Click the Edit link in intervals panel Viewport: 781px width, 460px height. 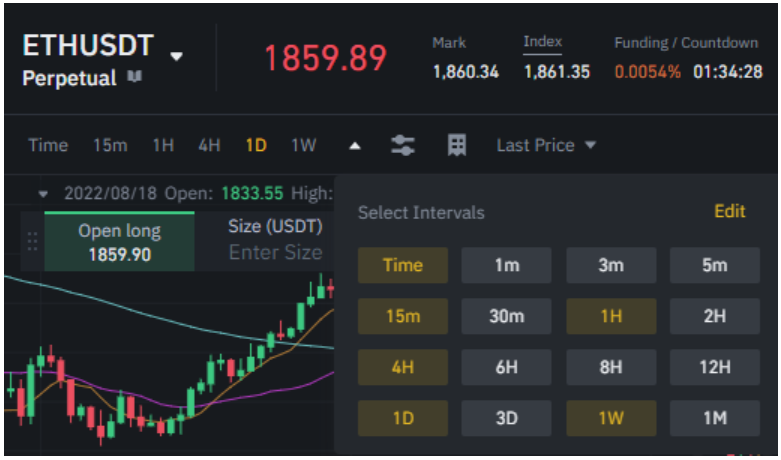[729, 211]
